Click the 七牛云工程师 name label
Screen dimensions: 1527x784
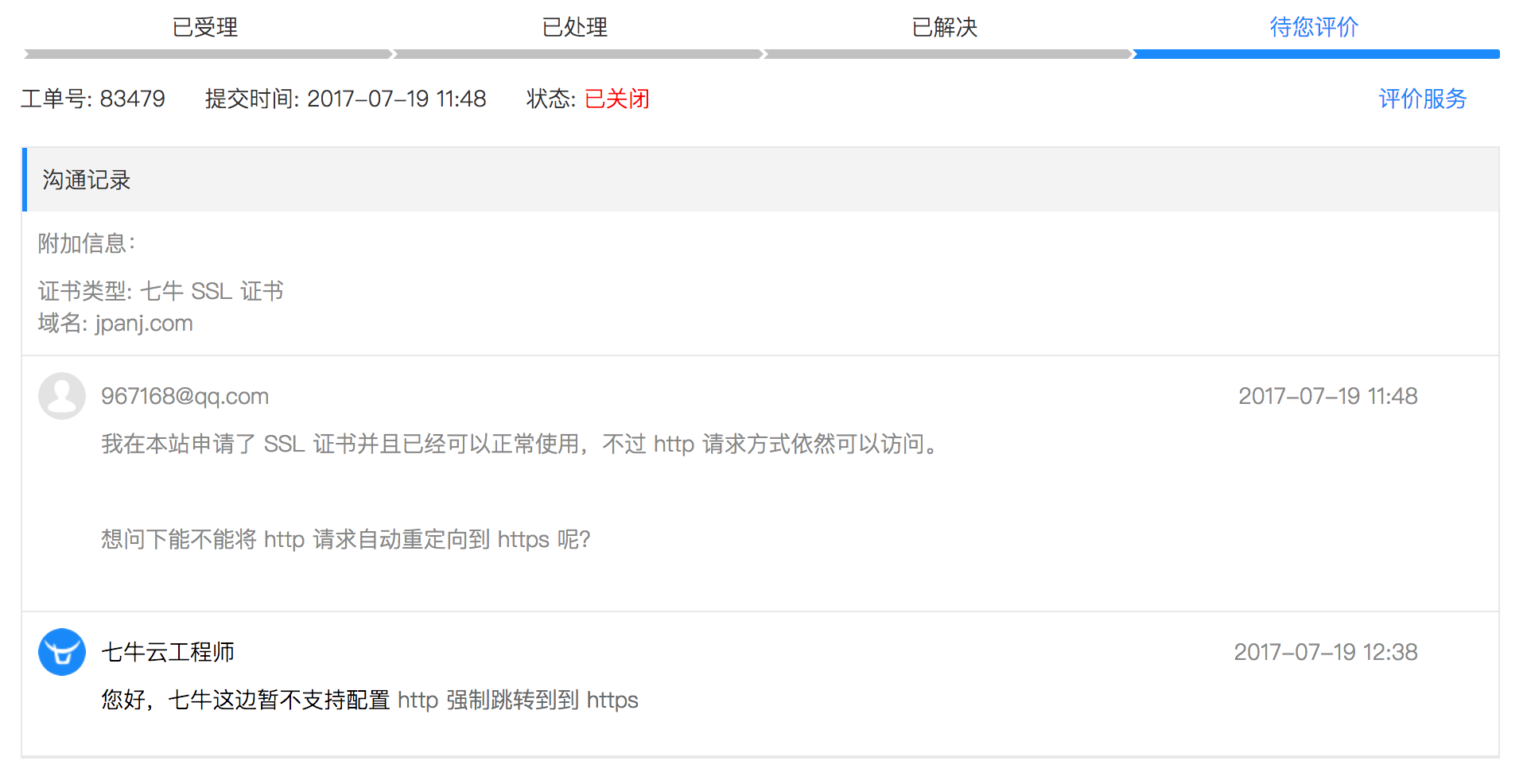pyautogui.click(x=168, y=652)
